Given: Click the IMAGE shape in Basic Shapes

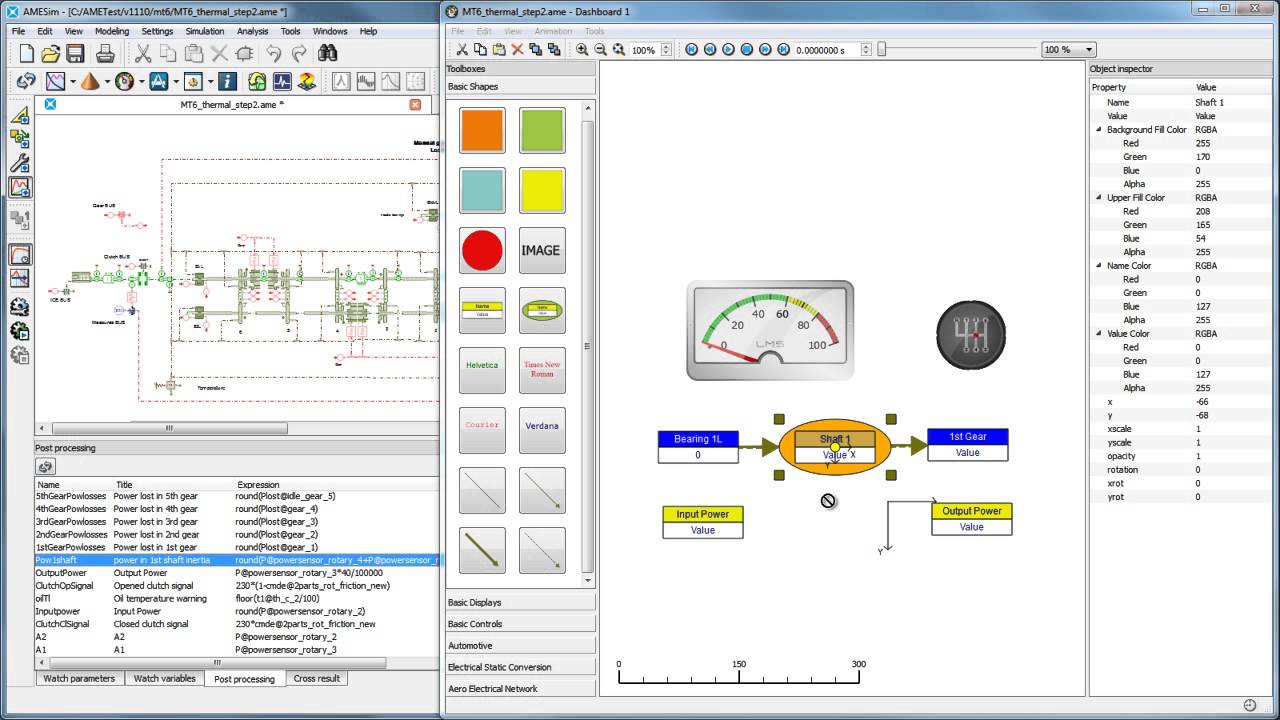Looking at the screenshot, I should 541,250.
